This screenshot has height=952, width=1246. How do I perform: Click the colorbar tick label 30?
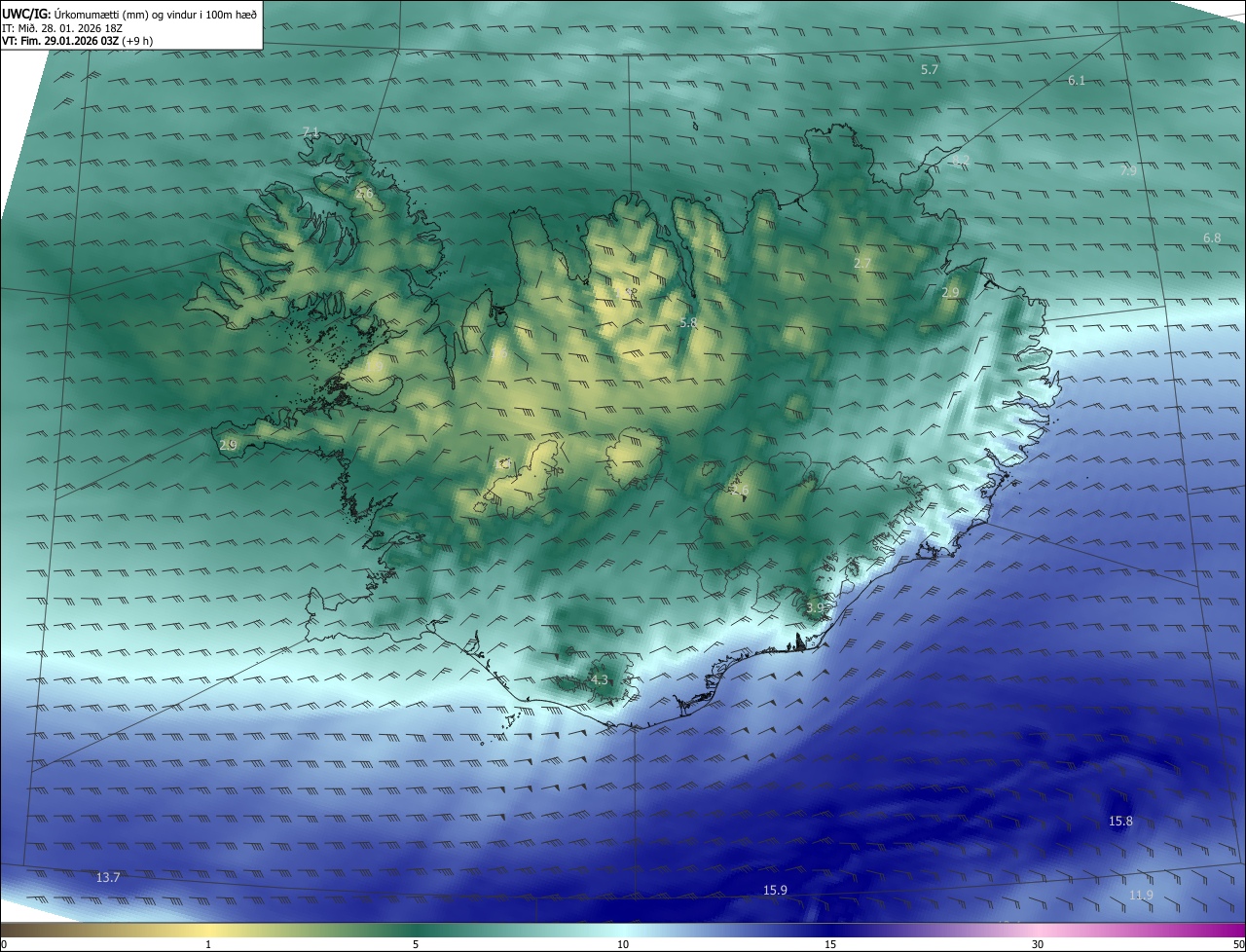[1038, 945]
